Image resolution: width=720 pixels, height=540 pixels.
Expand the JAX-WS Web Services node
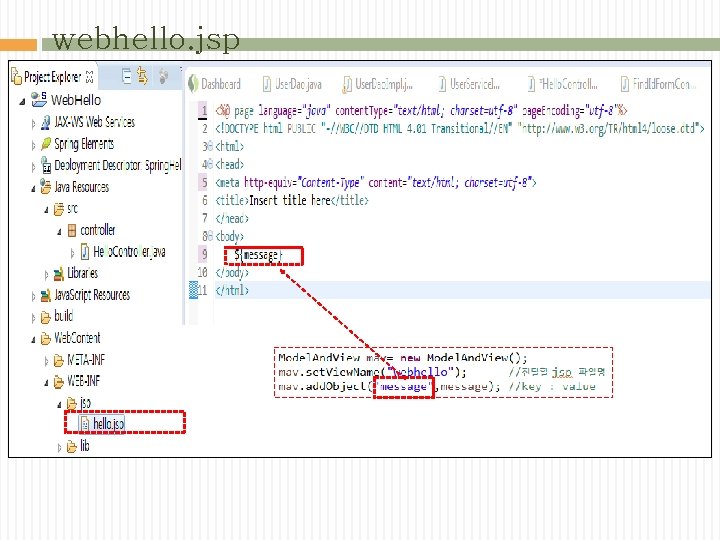pos(33,124)
